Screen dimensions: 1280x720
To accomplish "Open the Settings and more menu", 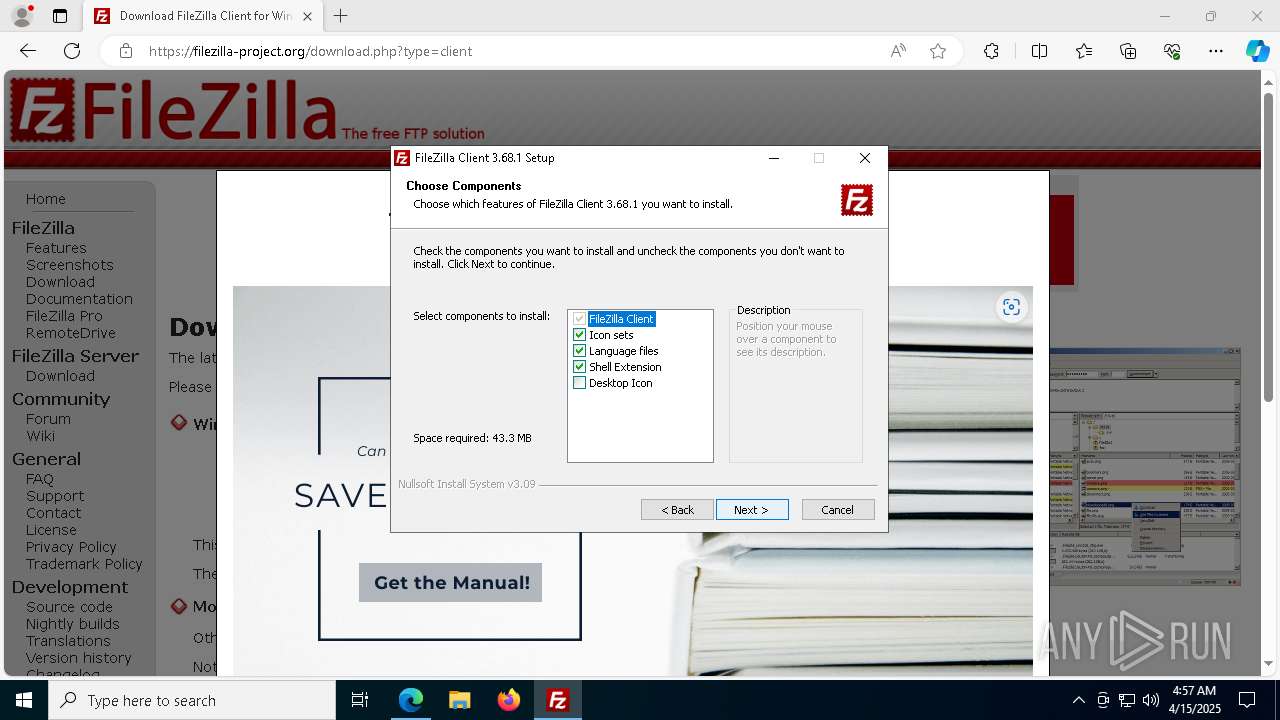I will [x=1216, y=51].
